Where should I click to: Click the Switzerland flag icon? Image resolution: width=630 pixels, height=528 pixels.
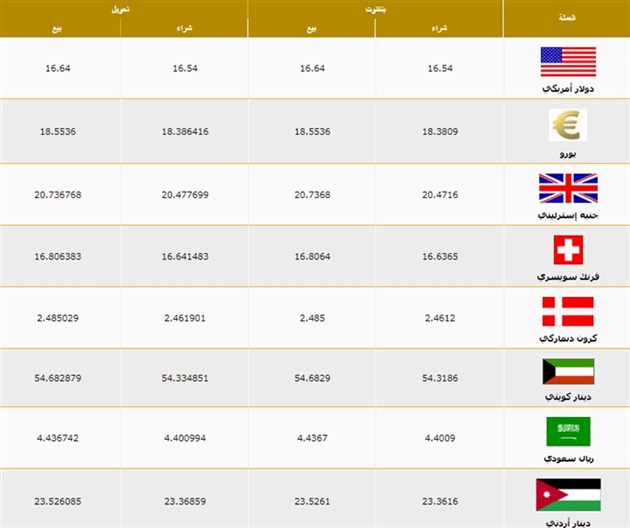[x=567, y=249]
